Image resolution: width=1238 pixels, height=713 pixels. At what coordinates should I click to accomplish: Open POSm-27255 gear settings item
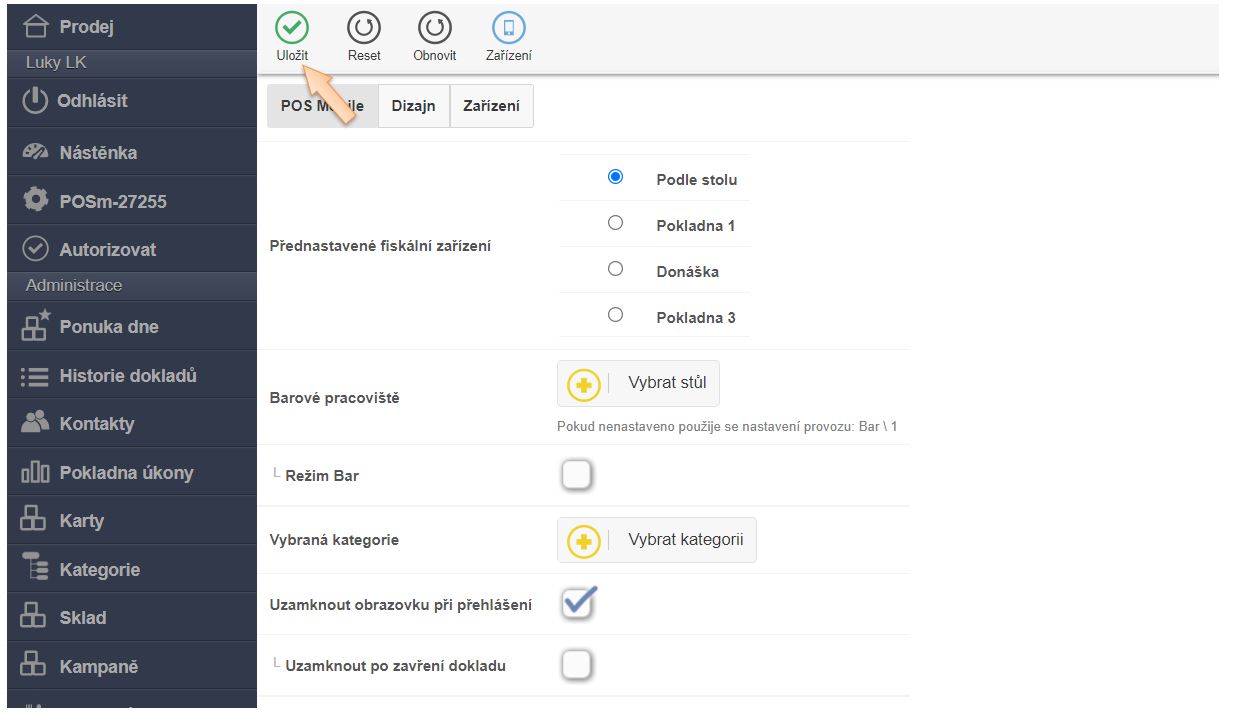(112, 201)
